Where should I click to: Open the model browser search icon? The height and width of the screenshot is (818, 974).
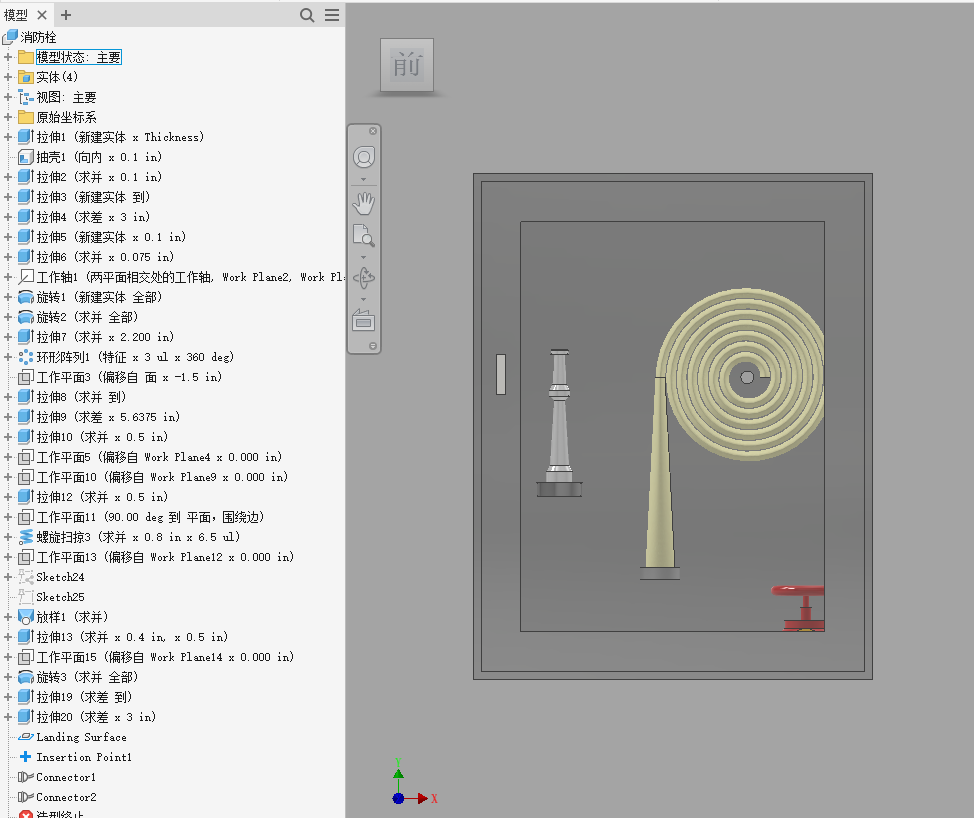tap(307, 15)
